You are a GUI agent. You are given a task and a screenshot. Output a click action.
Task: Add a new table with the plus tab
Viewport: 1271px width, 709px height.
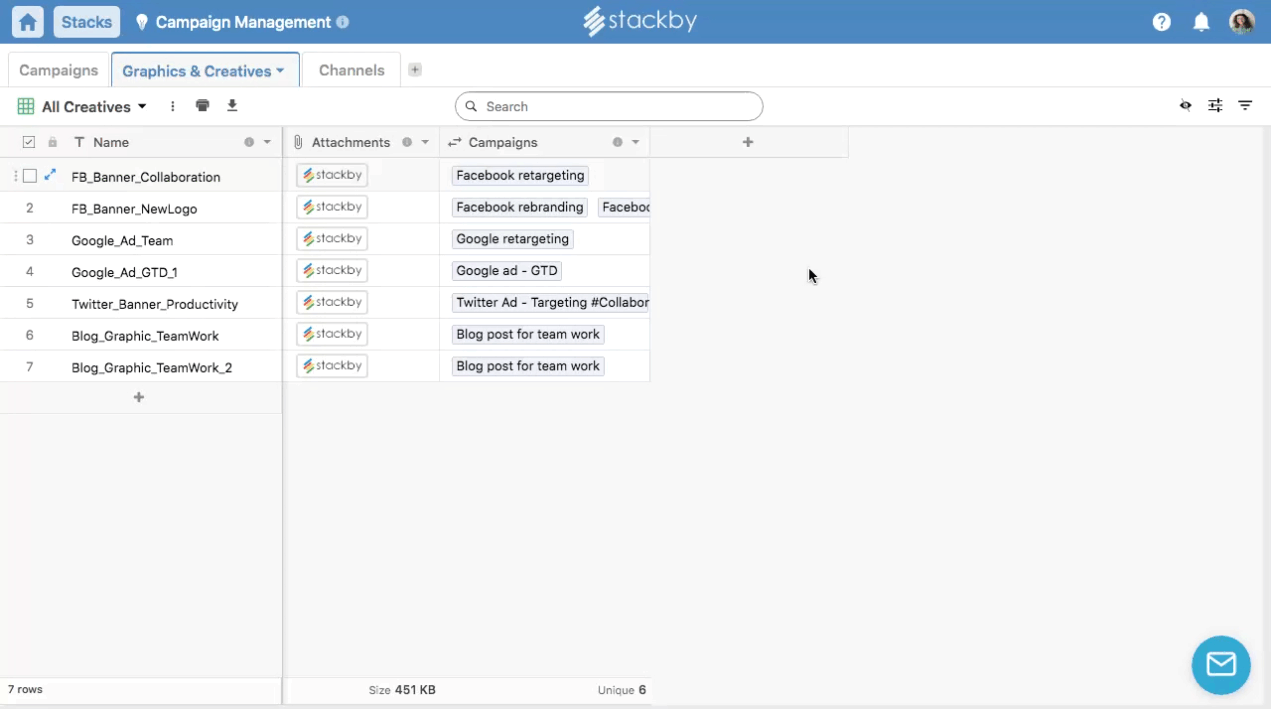415,70
